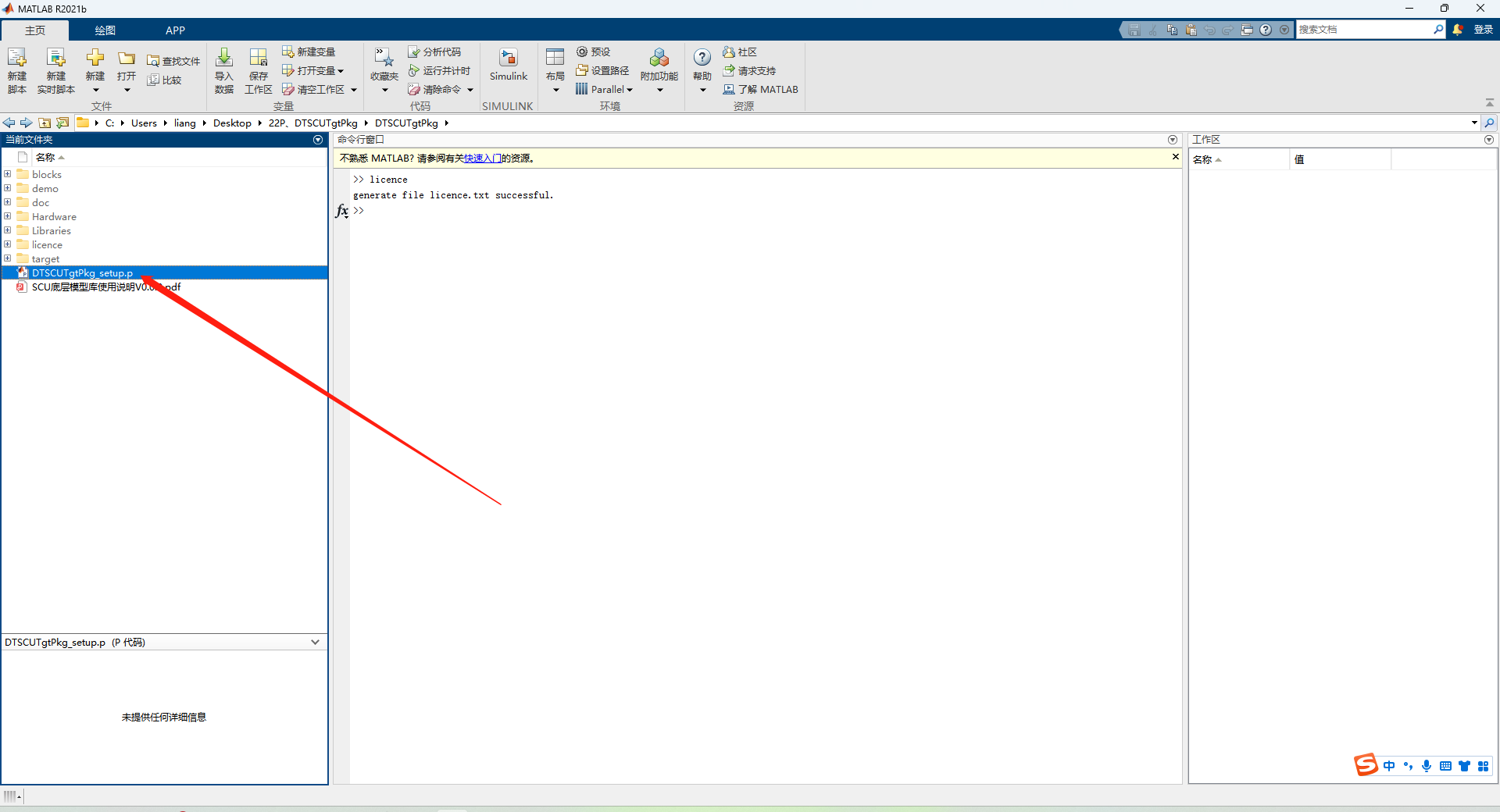Open the Workspace panel actions menu
This screenshot has width=1500, height=812.
tap(1489, 140)
